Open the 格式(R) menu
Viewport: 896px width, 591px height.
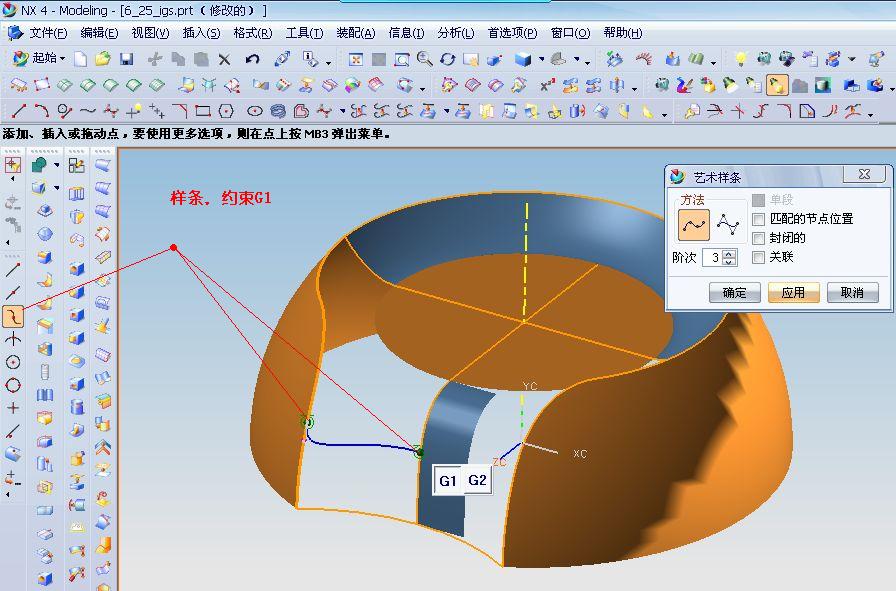[x=253, y=33]
